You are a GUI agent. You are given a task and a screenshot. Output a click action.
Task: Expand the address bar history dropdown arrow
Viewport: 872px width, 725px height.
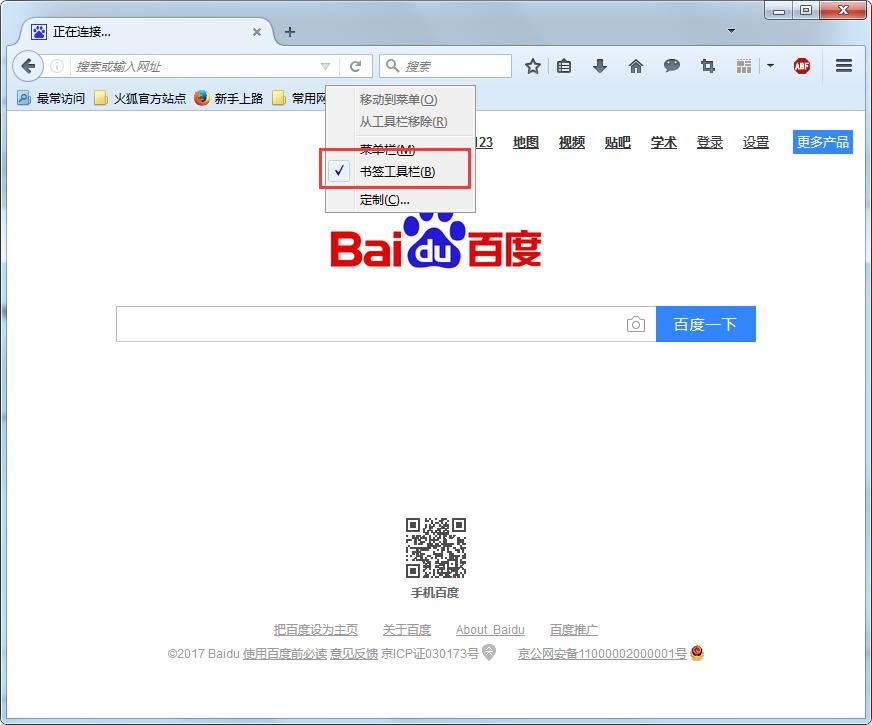pos(325,66)
